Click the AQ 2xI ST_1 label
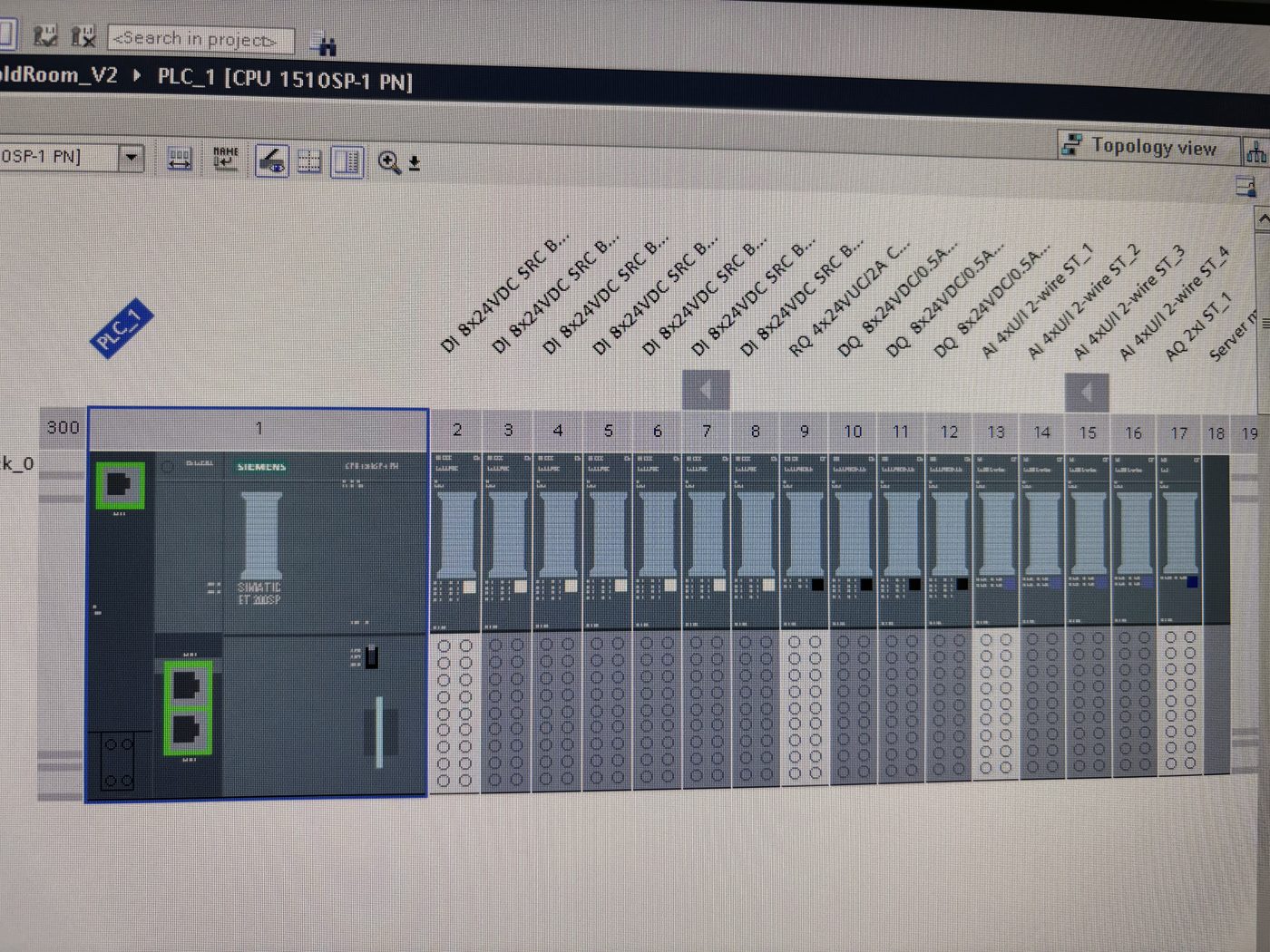The image size is (1270, 952). point(1197,326)
